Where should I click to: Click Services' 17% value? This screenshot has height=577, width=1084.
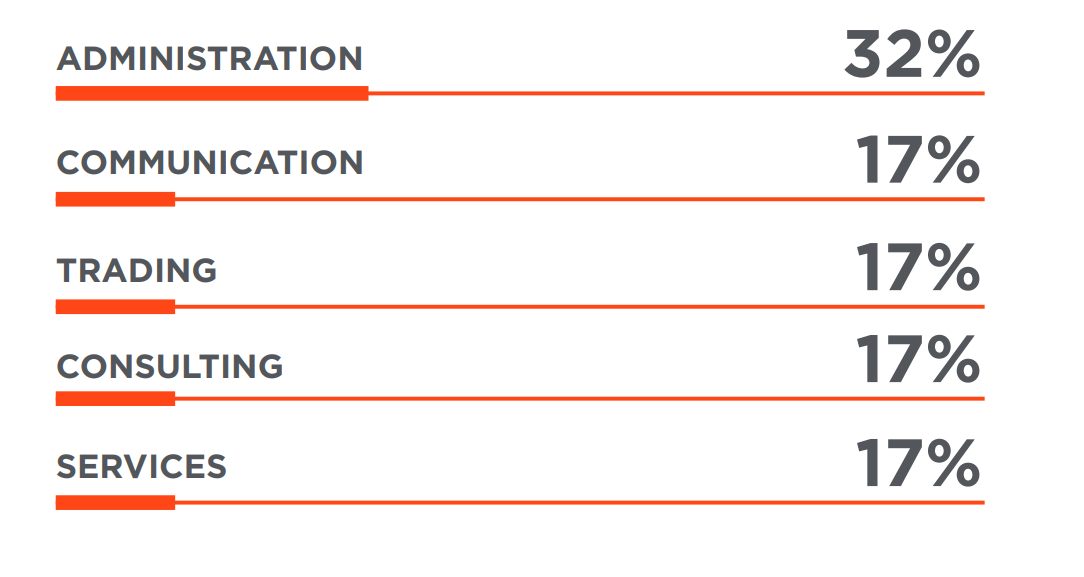point(917,462)
